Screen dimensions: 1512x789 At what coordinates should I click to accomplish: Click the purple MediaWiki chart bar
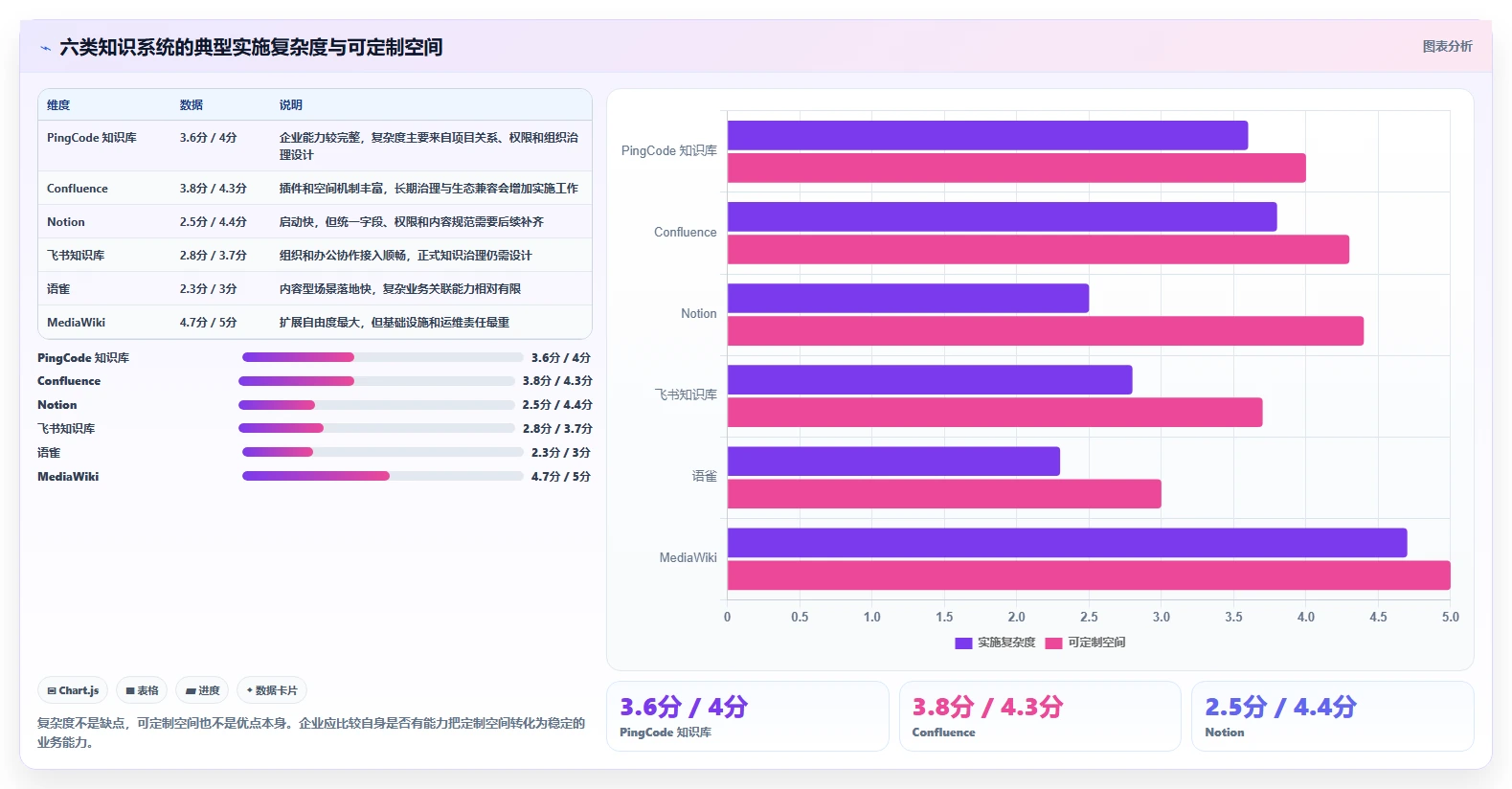pos(1068,542)
